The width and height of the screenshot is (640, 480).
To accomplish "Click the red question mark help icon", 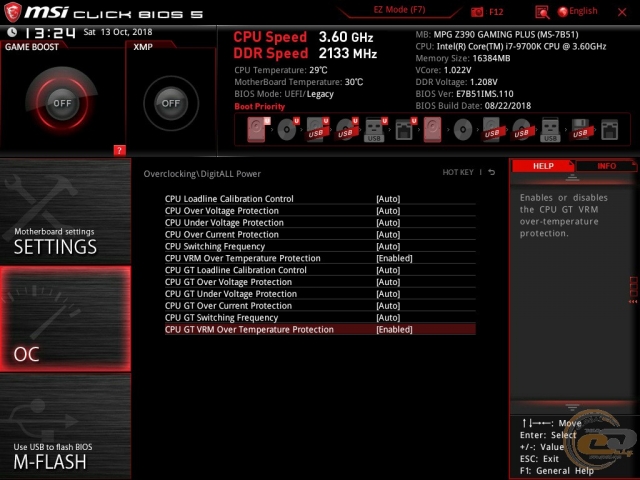I will point(120,150).
